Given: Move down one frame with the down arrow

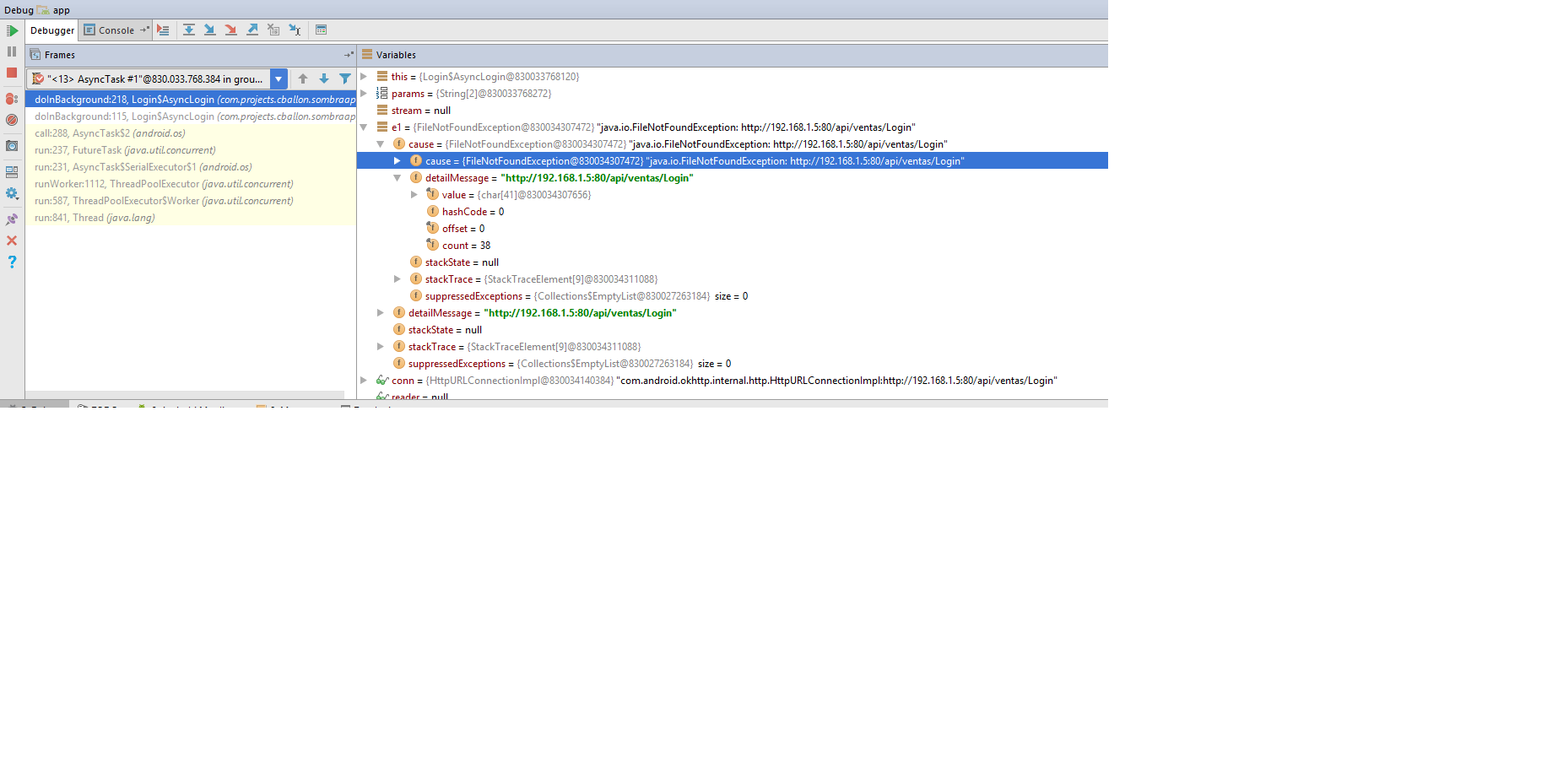Looking at the screenshot, I should click(324, 78).
